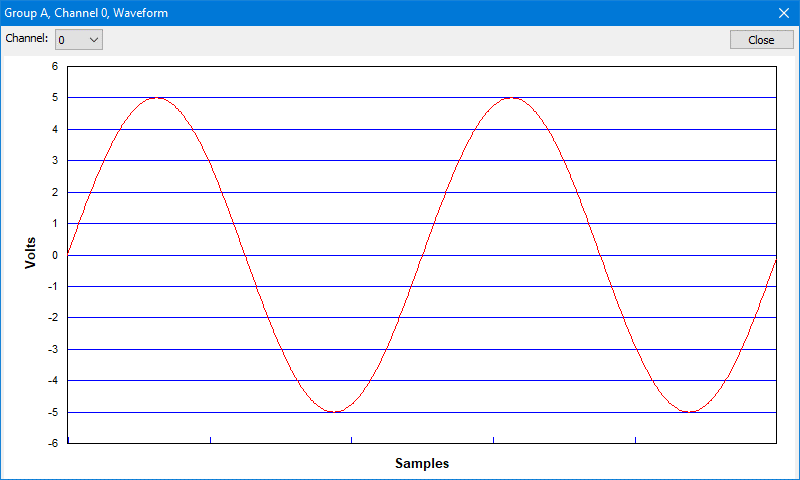Viewport: 800px width, 480px height.
Task: Click the y-axis value 1
Action: (55, 223)
